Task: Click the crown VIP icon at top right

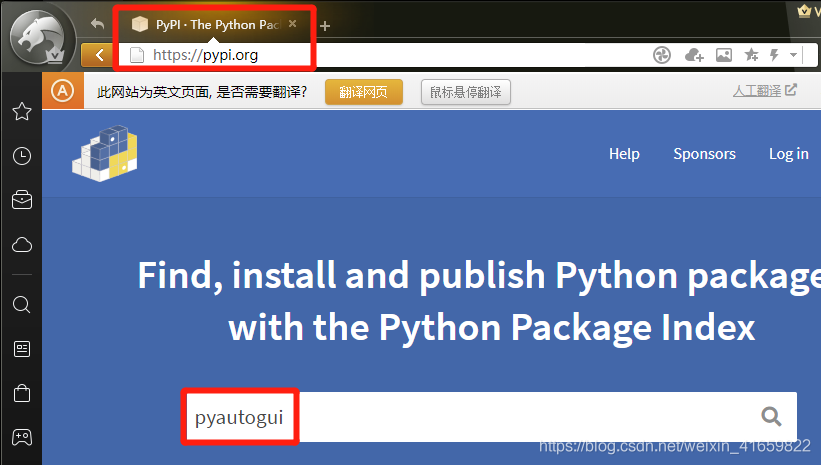Action: (x=804, y=10)
